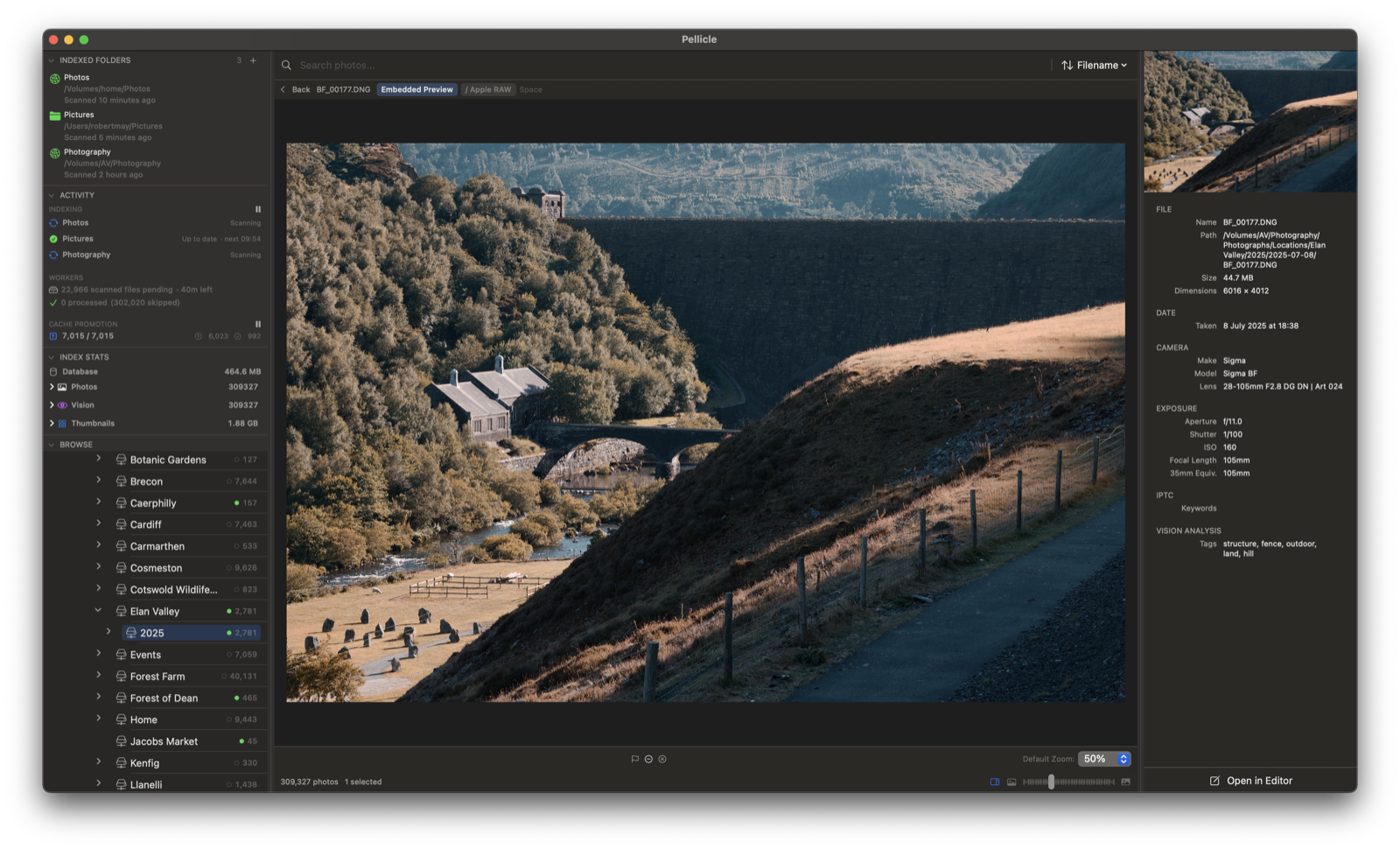Viewport: 1400px width, 849px height.
Task: Select the Forest of Dean folder
Action: click(x=164, y=698)
